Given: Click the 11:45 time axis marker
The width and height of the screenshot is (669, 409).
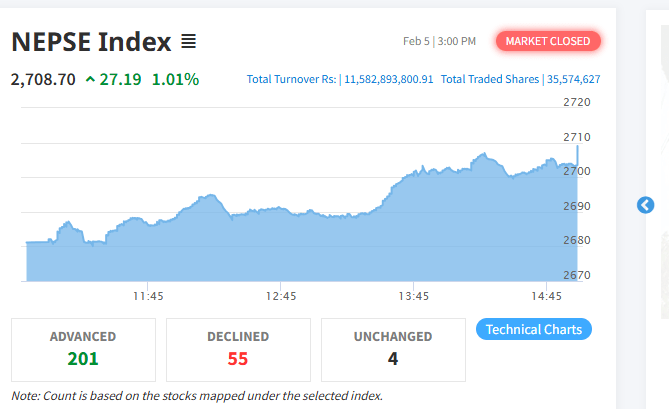Looking at the screenshot, I should tap(148, 296).
